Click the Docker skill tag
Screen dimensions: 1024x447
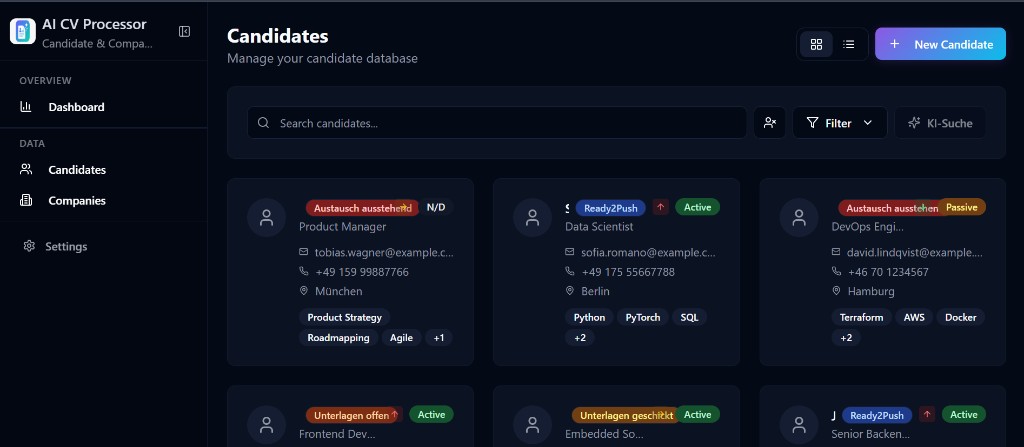coord(961,318)
